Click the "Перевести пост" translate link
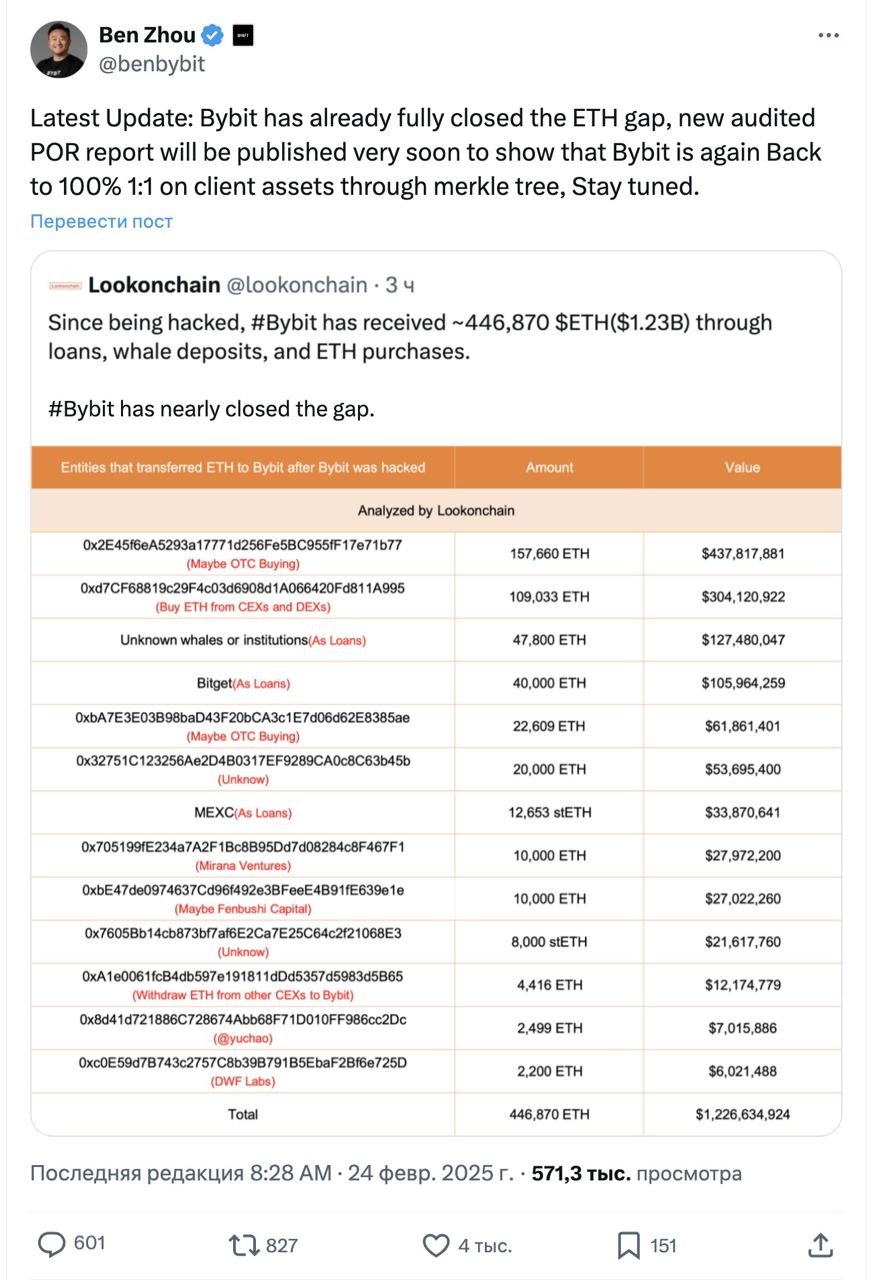Viewport: 873px width, 1280px height. coord(101,221)
